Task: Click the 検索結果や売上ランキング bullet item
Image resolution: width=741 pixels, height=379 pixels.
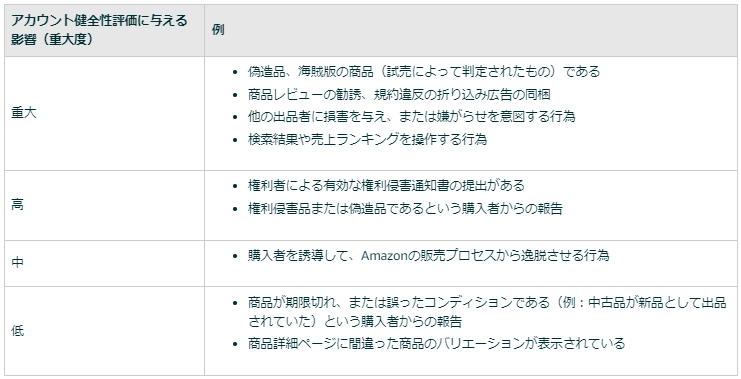Action: [x=367, y=139]
